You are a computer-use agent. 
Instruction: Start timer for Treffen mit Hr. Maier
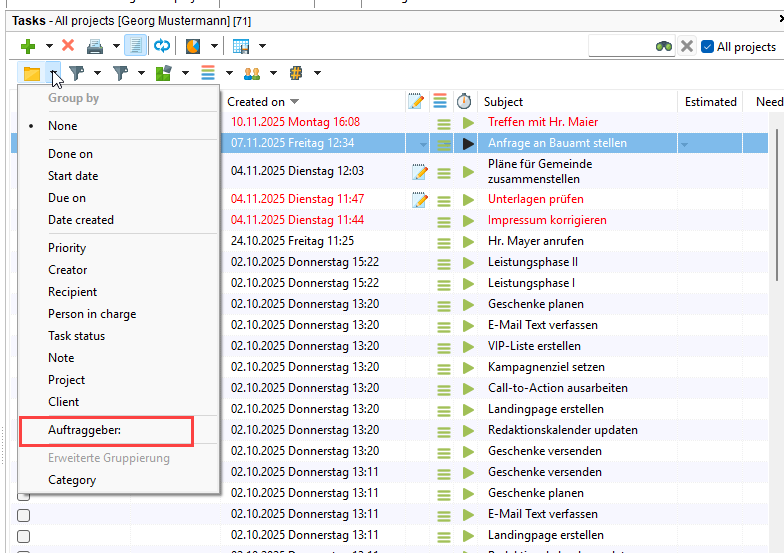tap(468, 122)
